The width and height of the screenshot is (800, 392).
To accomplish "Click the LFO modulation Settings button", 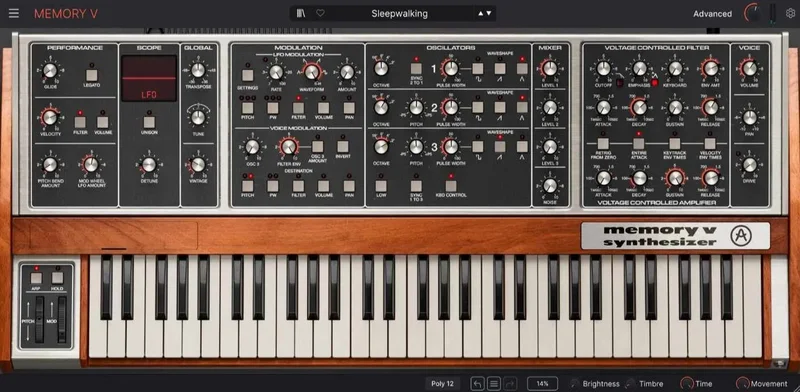I will click(x=247, y=76).
